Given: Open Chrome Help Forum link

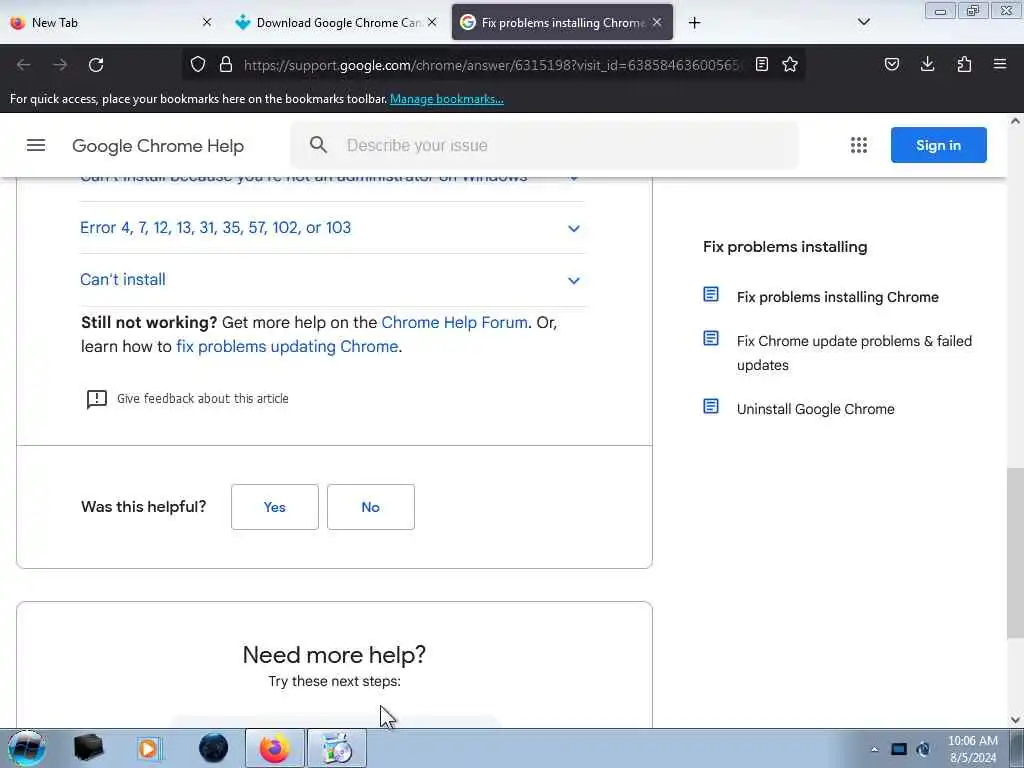Looking at the screenshot, I should (455, 323).
